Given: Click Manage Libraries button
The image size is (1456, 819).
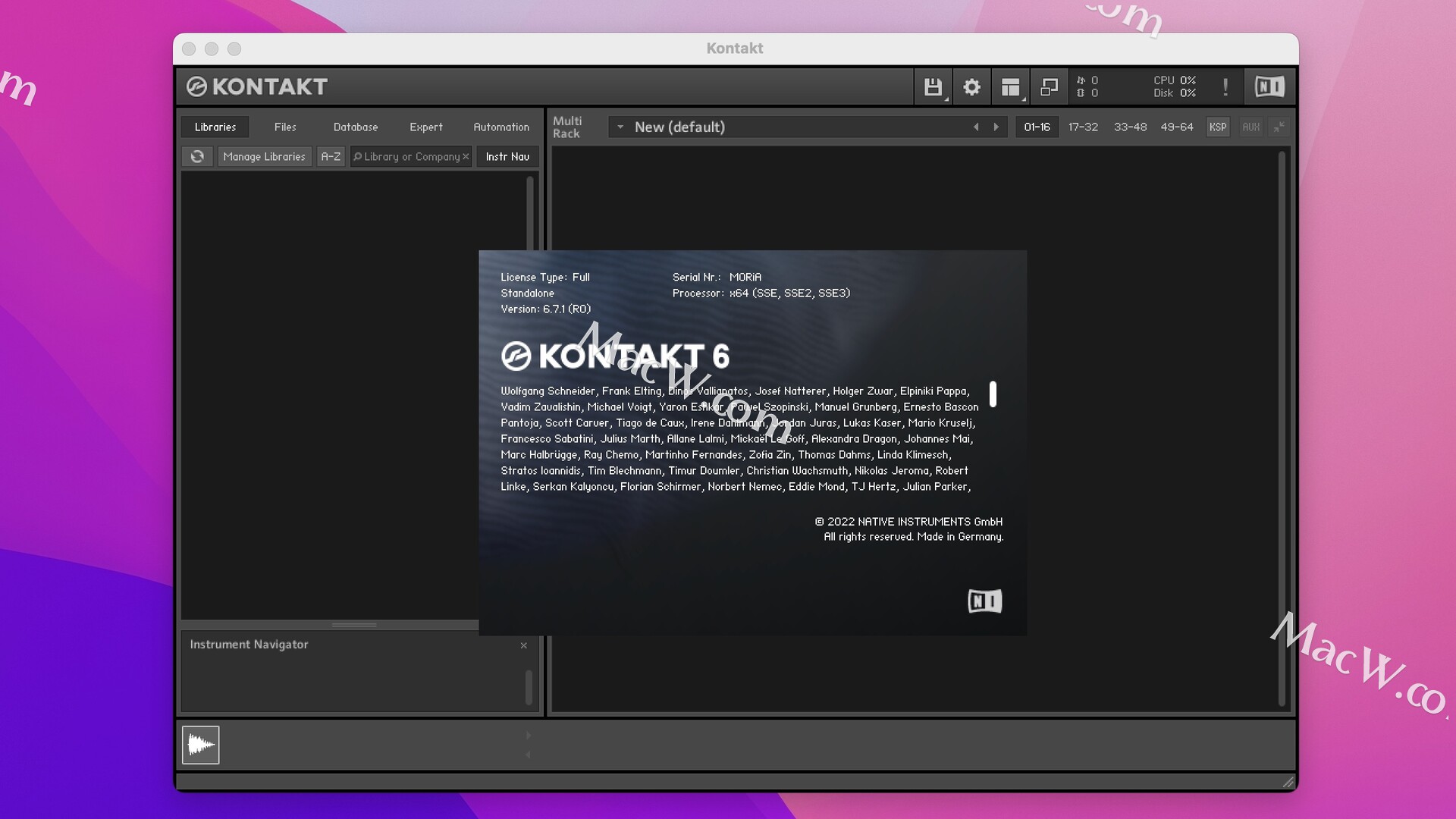Looking at the screenshot, I should tap(264, 156).
